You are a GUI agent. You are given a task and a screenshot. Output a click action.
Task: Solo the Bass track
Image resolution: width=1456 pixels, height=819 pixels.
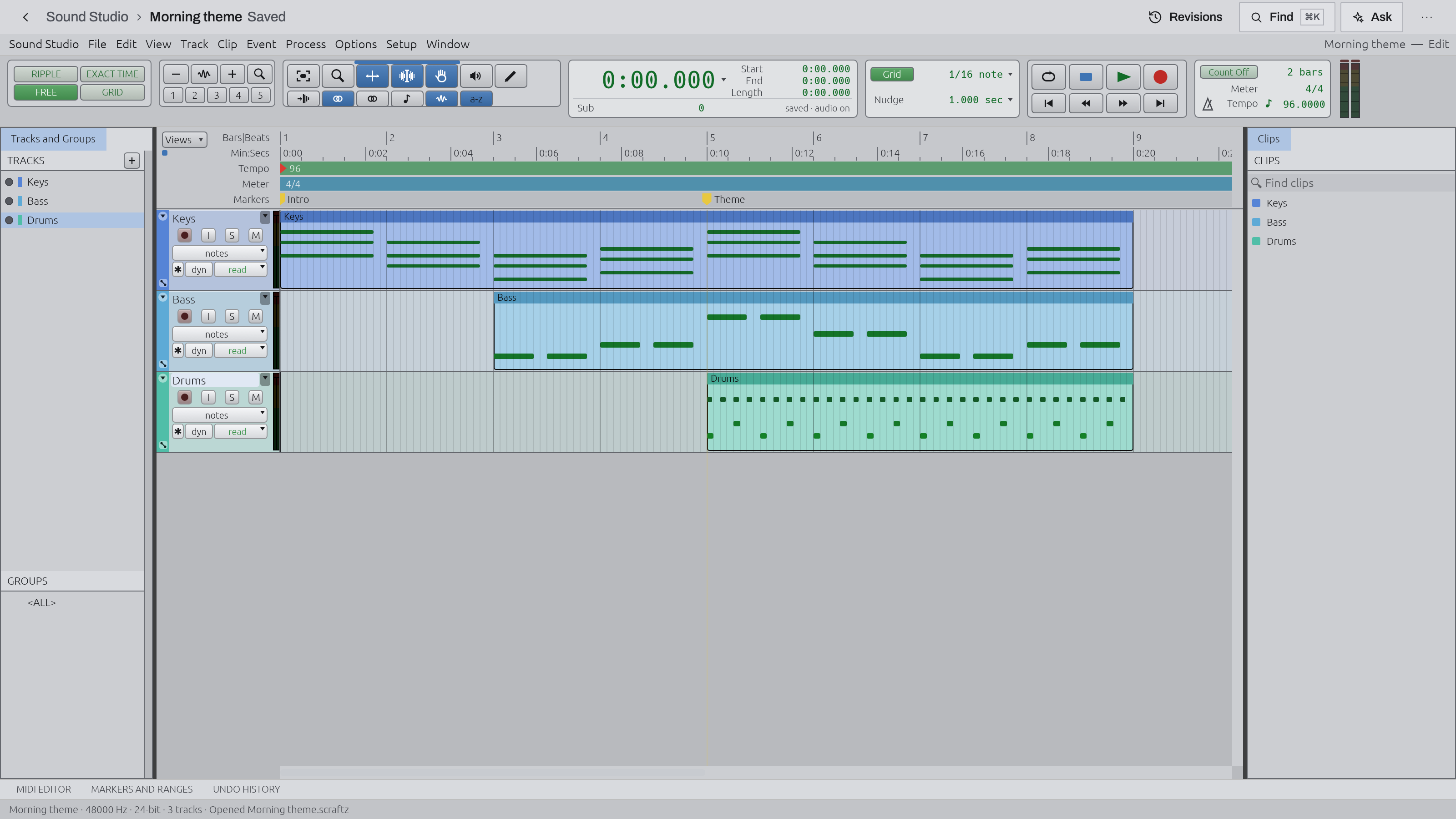pyautogui.click(x=232, y=317)
